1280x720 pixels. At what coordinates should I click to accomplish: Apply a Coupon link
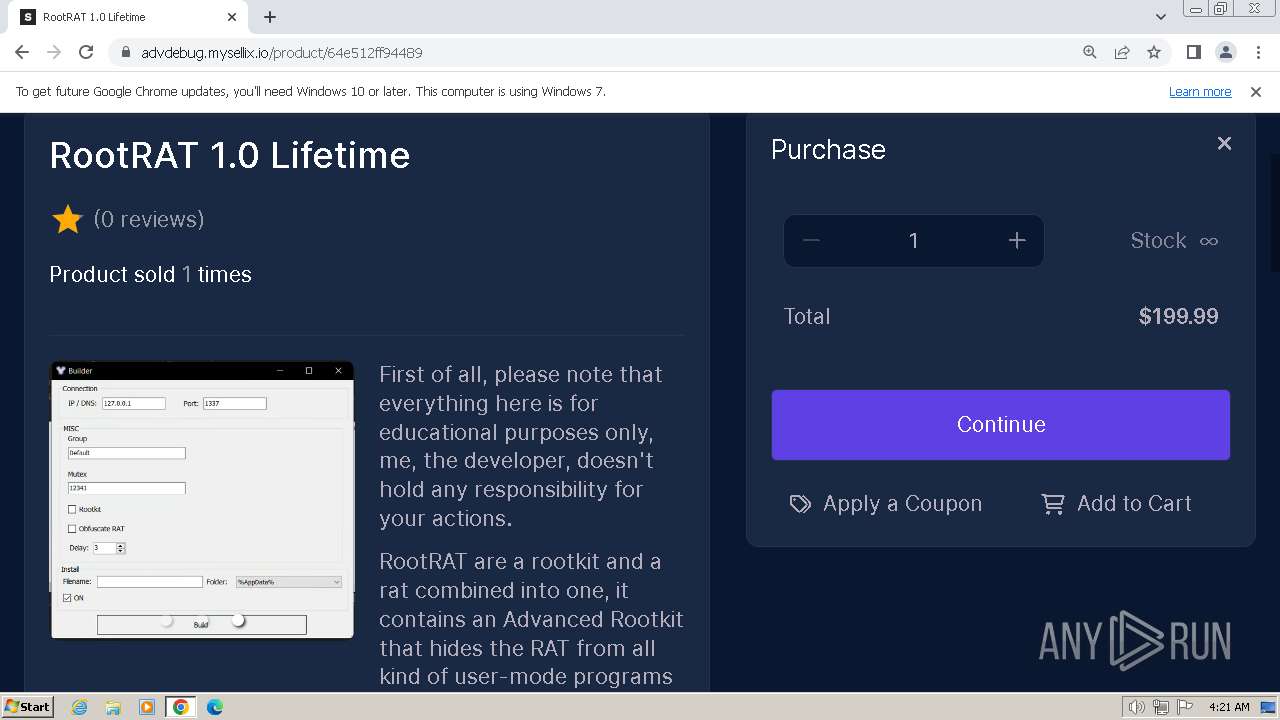coord(886,504)
